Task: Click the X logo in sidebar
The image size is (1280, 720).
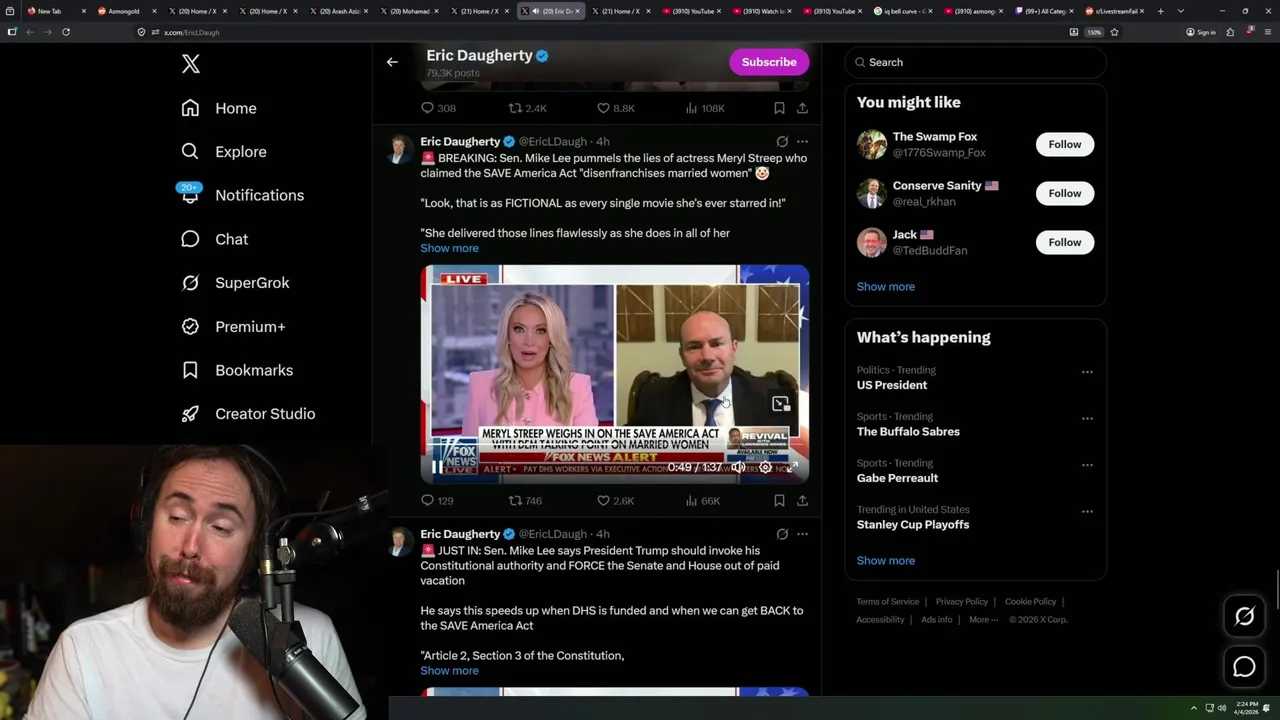Action: [191, 64]
